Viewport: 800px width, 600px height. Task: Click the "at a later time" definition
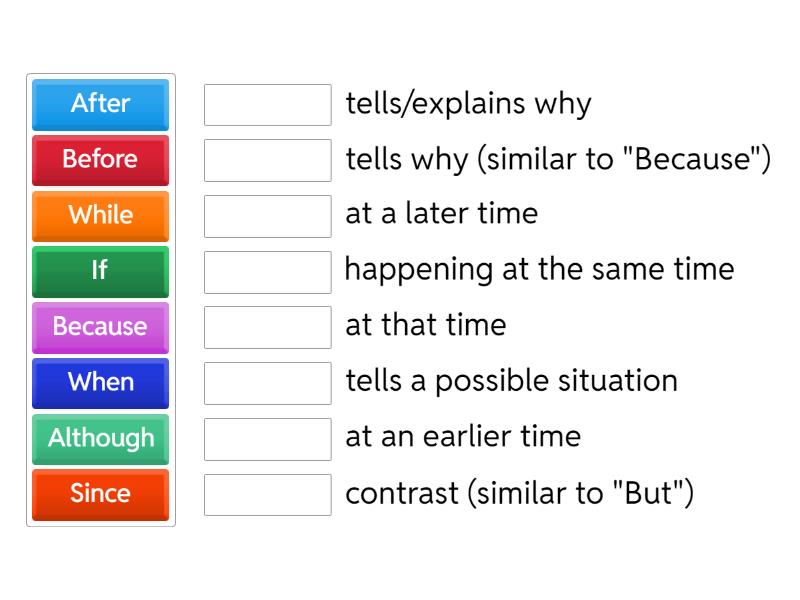[441, 214]
